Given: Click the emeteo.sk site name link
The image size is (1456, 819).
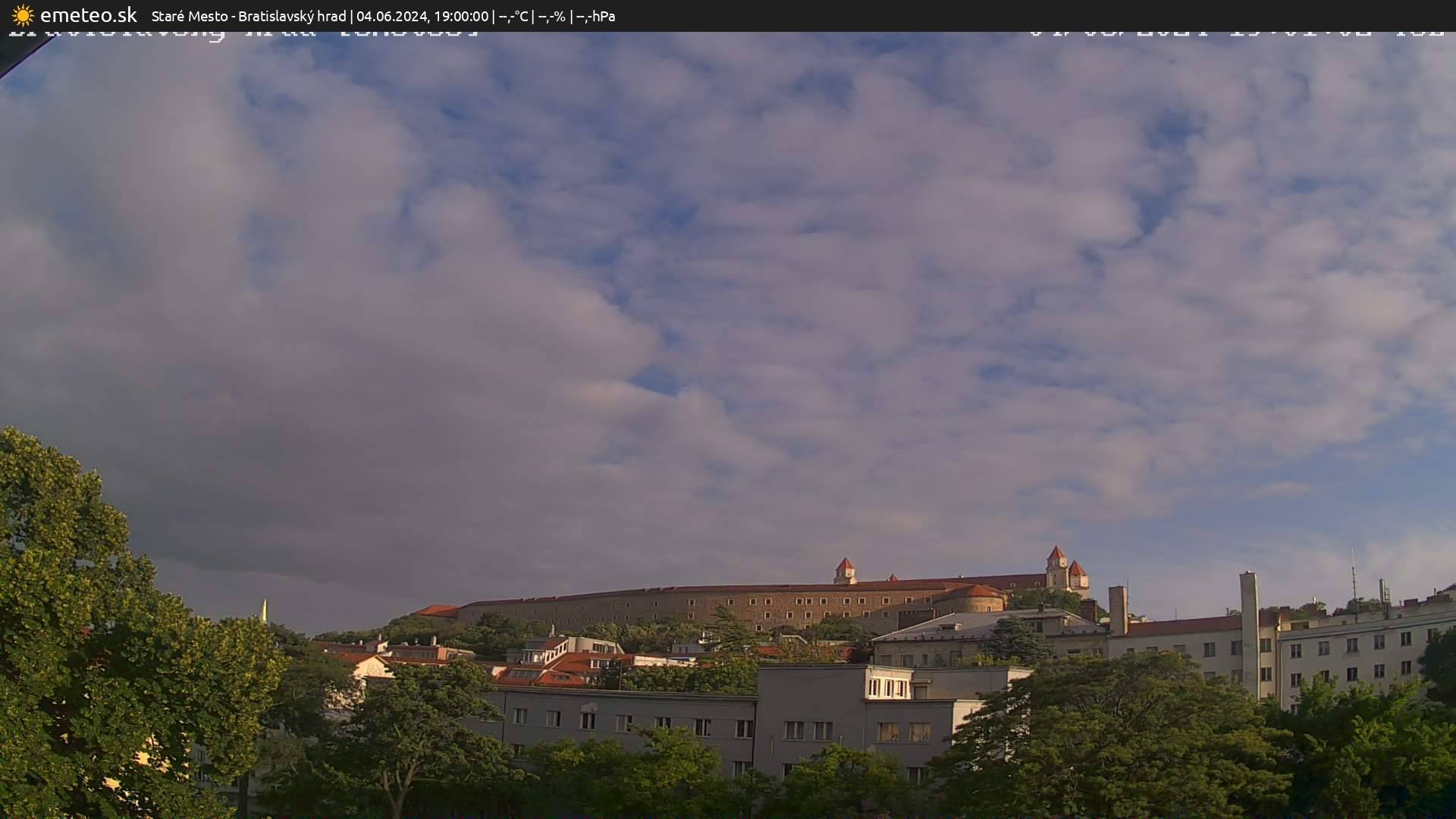Looking at the screenshot, I should 89,15.
